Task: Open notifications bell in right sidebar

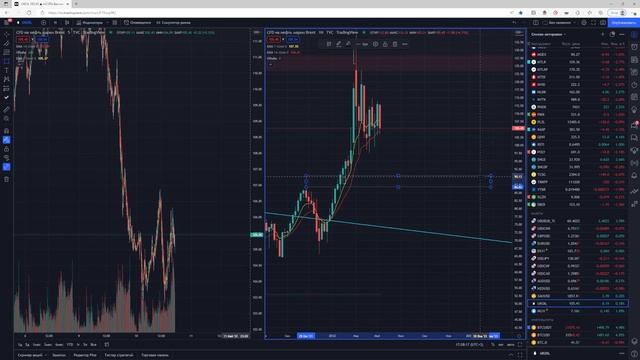Action: pos(634,175)
